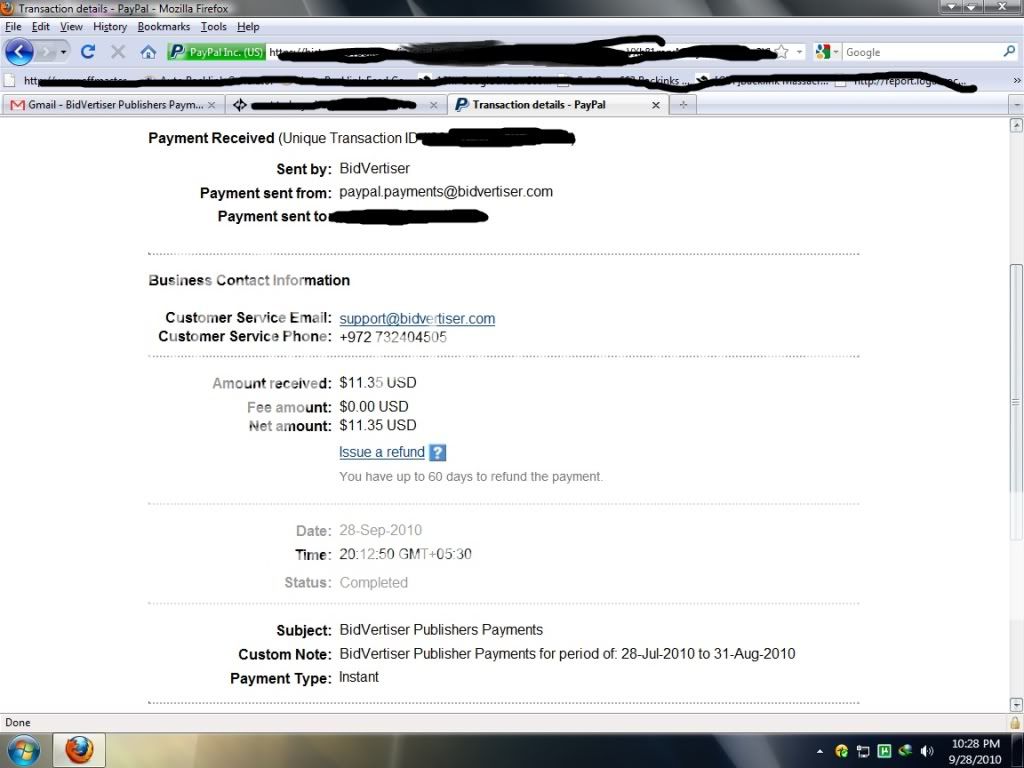Click the time value 20:12:50 GMT+05:30
1024x768 pixels.
[x=406, y=554]
